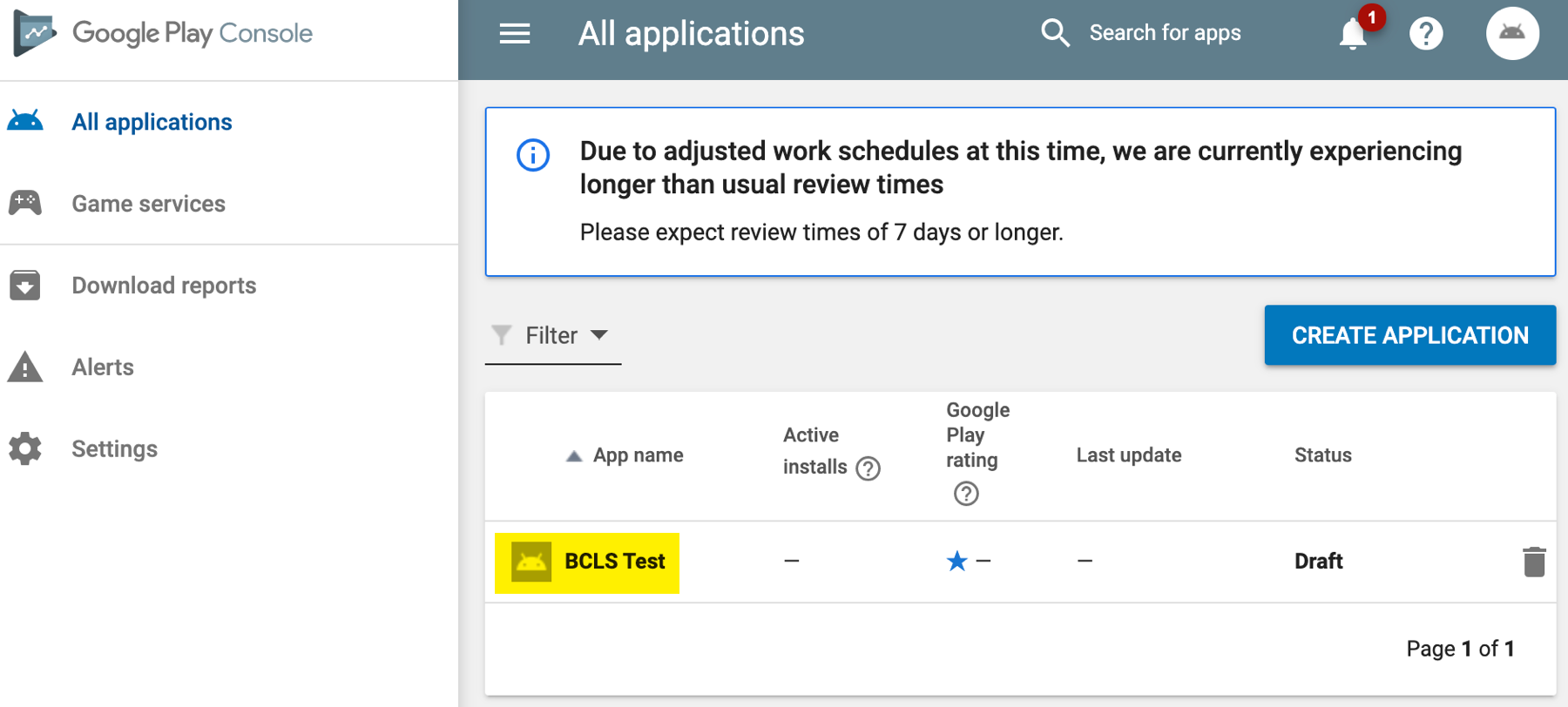This screenshot has width=1568, height=707.
Task: Click the Draft status of BCLS Test
Action: [1318, 562]
